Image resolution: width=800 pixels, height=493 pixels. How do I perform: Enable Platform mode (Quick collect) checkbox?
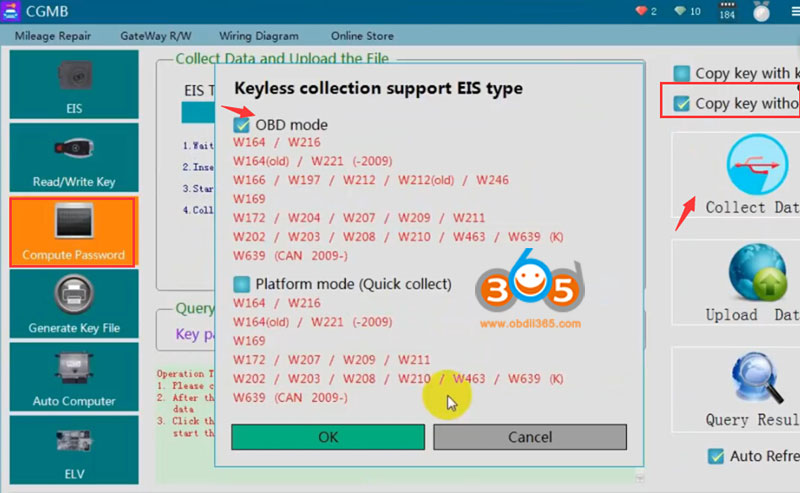[x=241, y=285]
